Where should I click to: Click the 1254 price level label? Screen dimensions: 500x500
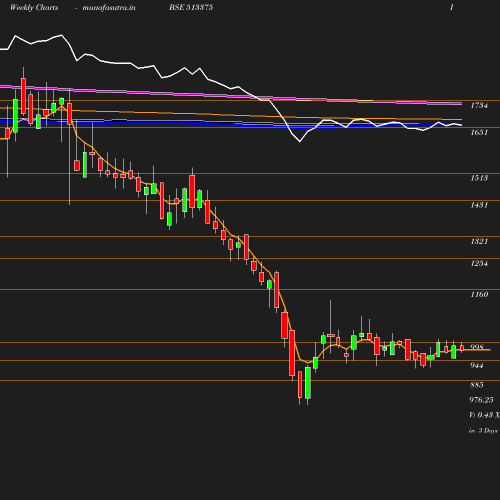[479, 263]
